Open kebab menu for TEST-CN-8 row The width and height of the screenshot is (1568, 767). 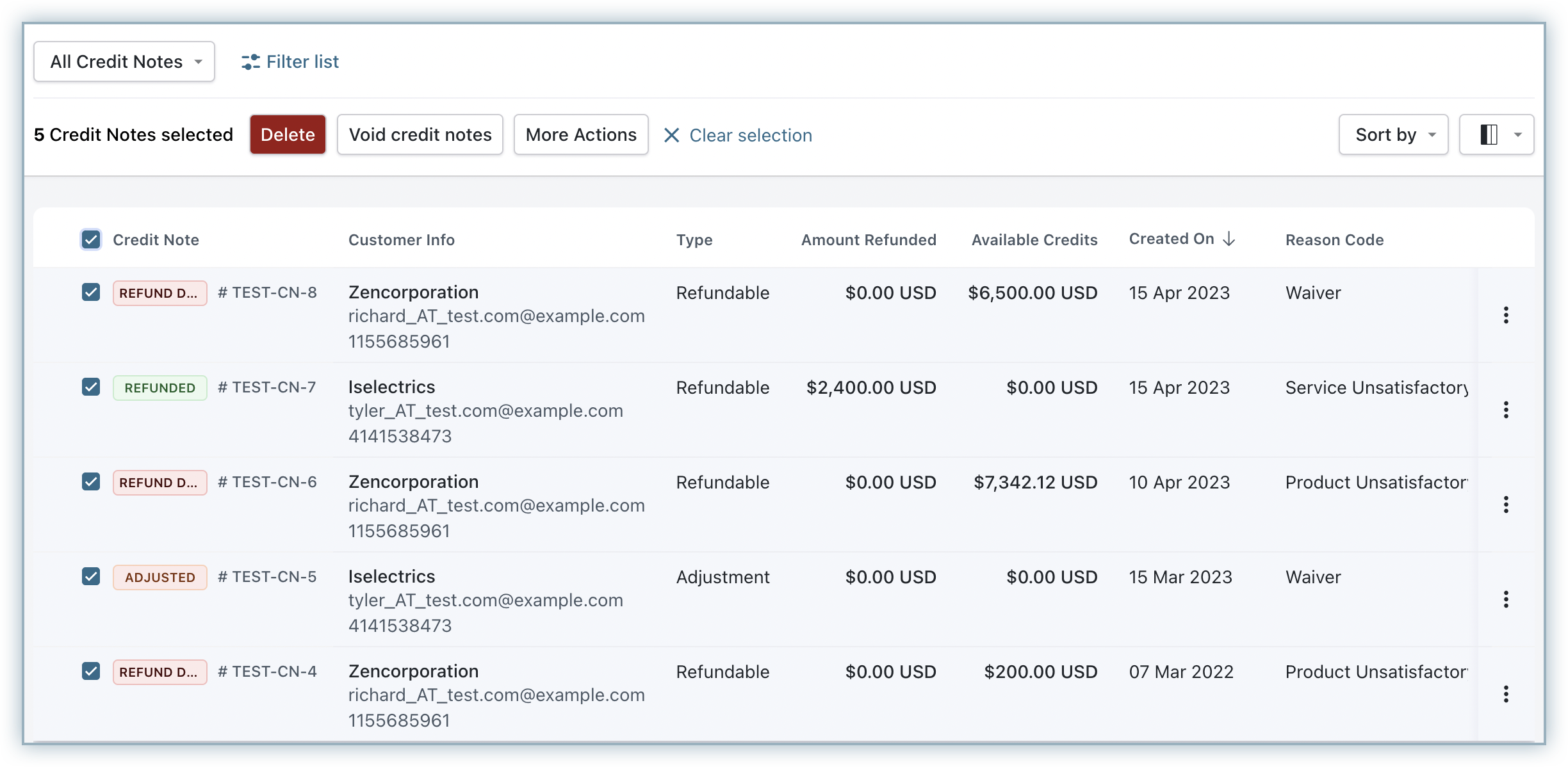1505,315
